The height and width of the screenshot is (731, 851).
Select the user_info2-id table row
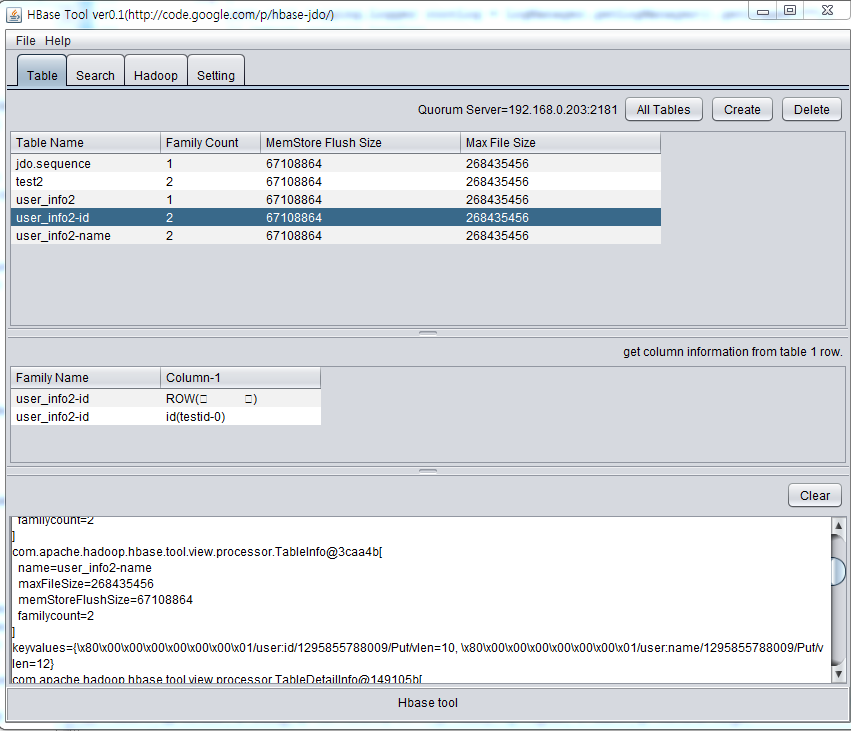[x=336, y=218]
